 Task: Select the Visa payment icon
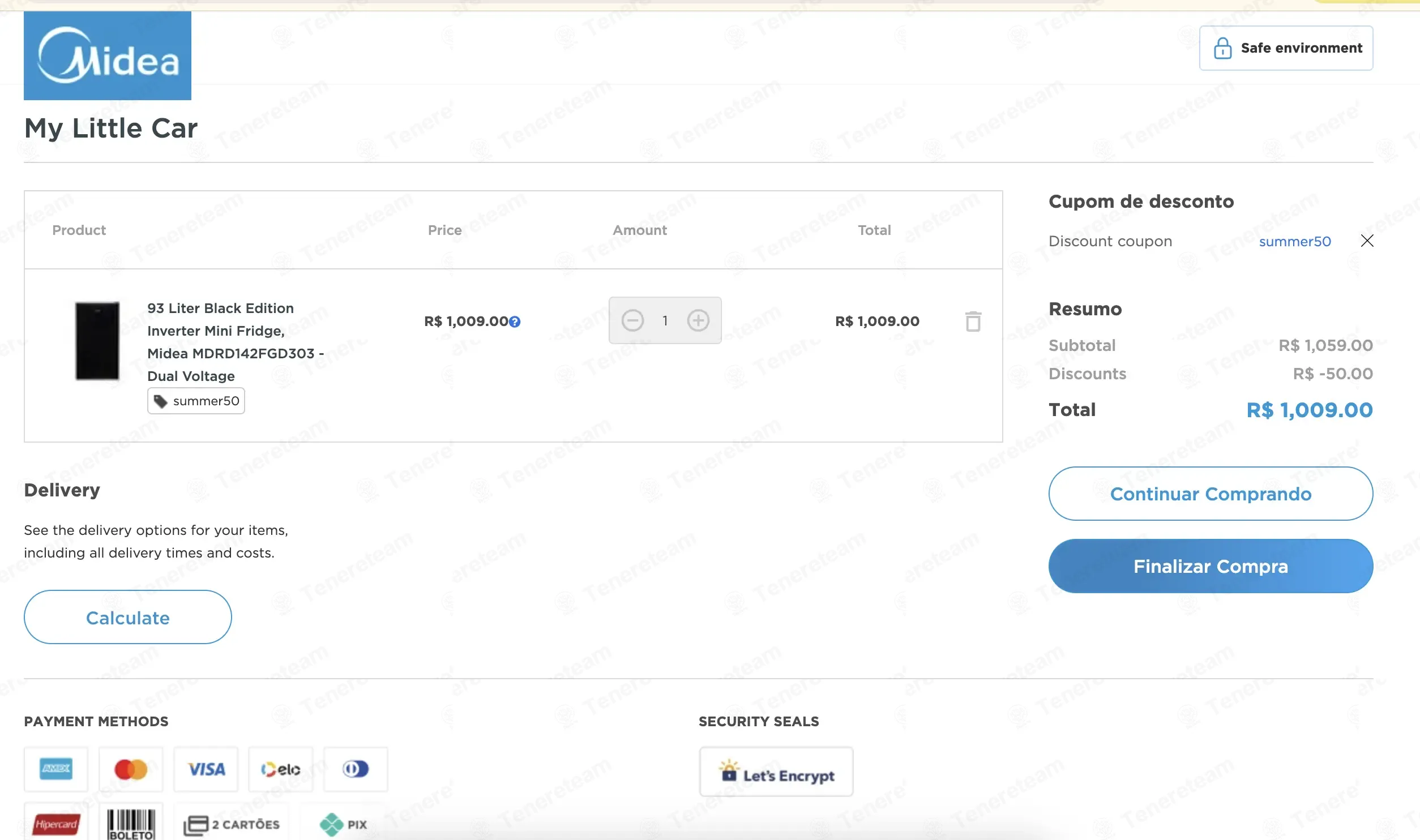point(206,769)
